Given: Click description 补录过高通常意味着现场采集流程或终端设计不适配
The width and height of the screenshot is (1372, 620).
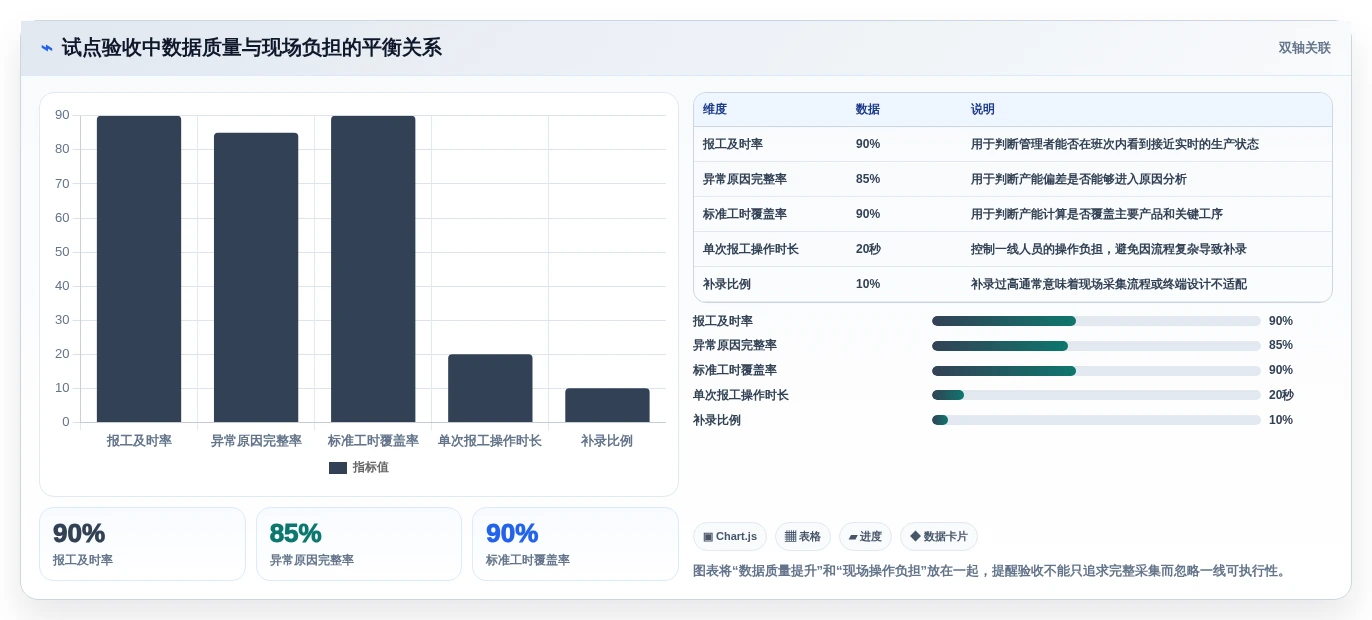Looking at the screenshot, I should [1109, 284].
